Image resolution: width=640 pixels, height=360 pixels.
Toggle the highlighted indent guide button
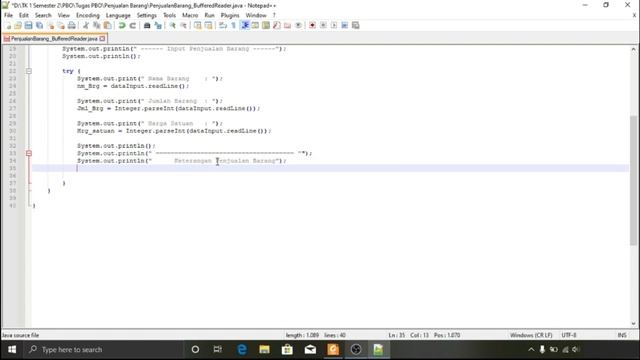pos(244,25)
